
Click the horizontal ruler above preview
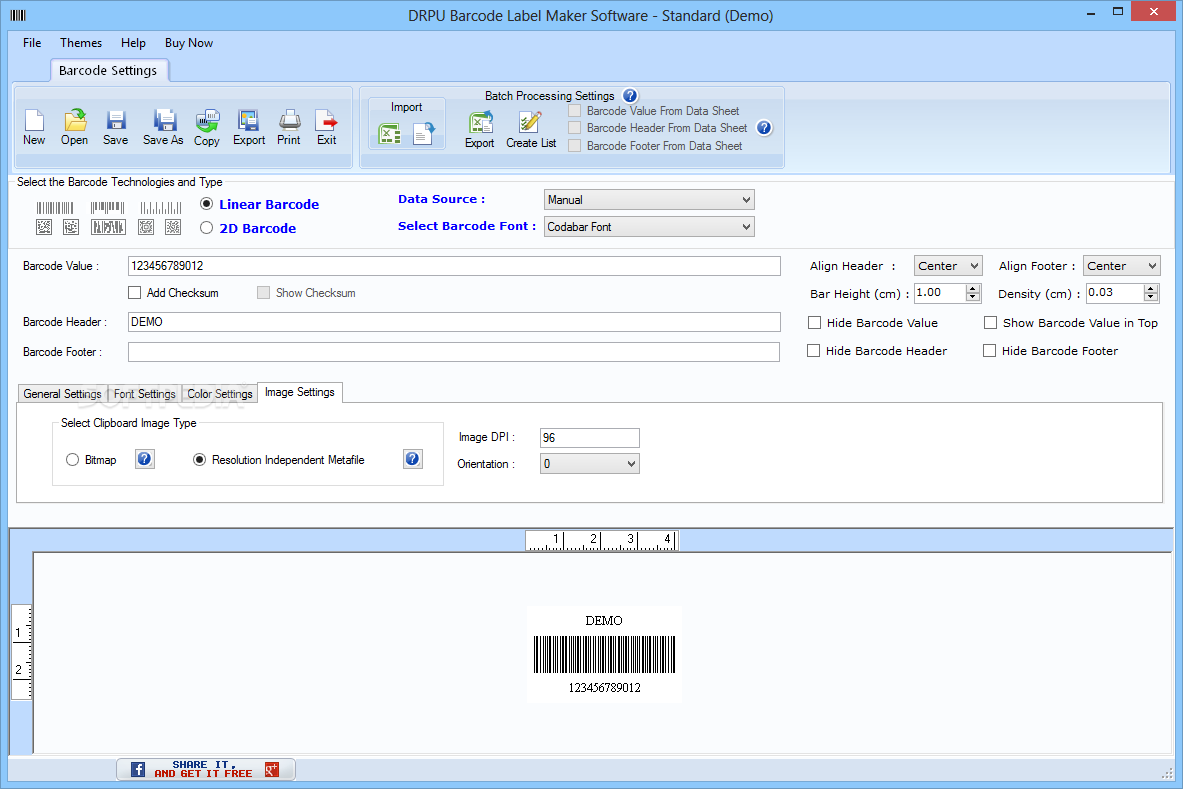pyautogui.click(x=602, y=540)
